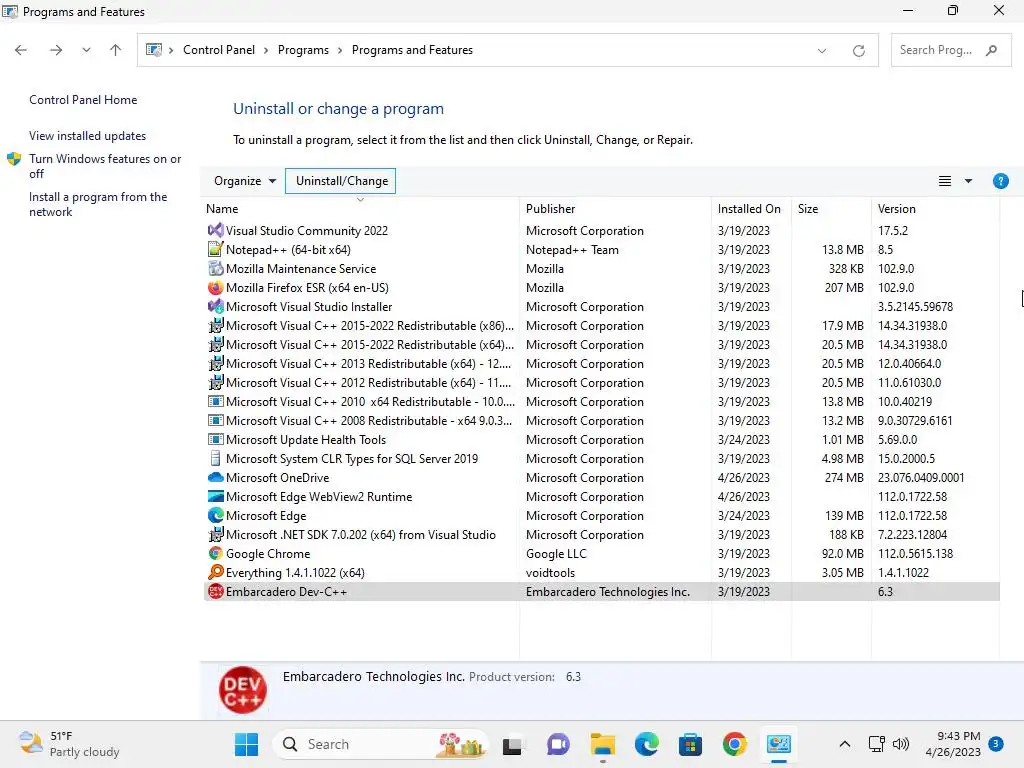Select Microsoft Visual C++ 2010 x64 Redistributable
The height and width of the screenshot is (768, 1024).
(601, 402)
